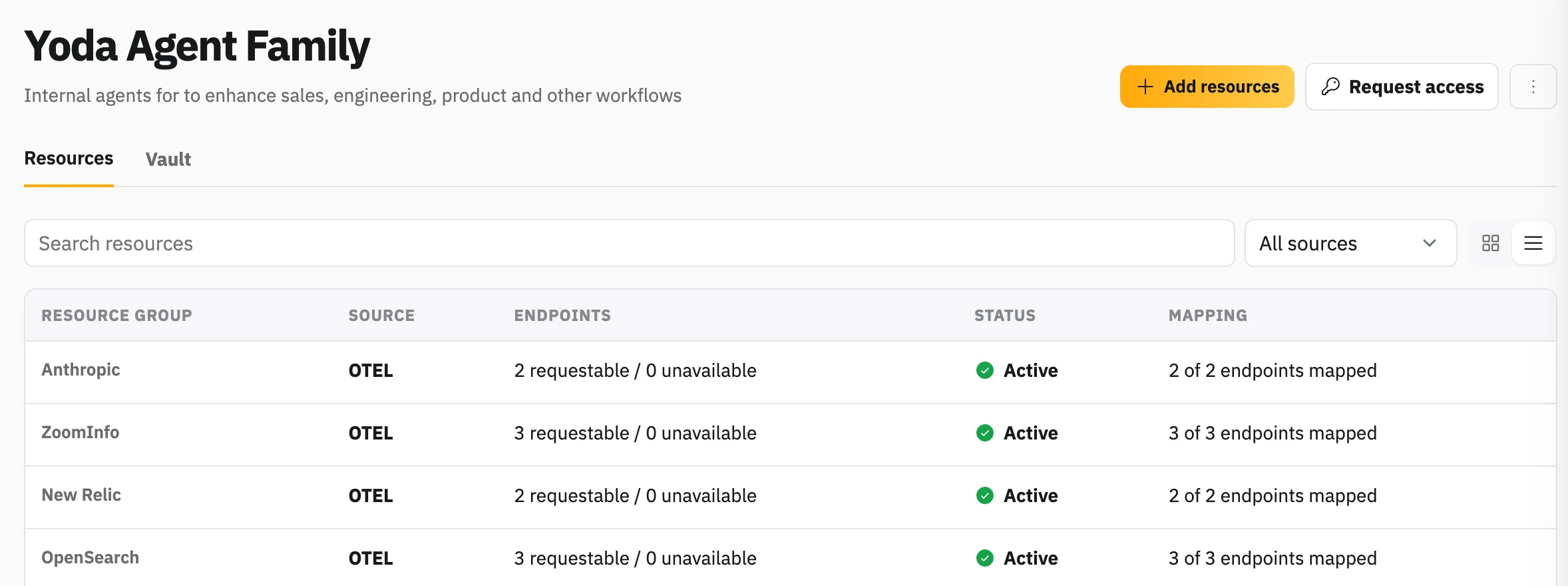Click ZoomInfo's 3 of 3 endpoints mapped
This screenshot has width=1568, height=586.
point(1273,433)
